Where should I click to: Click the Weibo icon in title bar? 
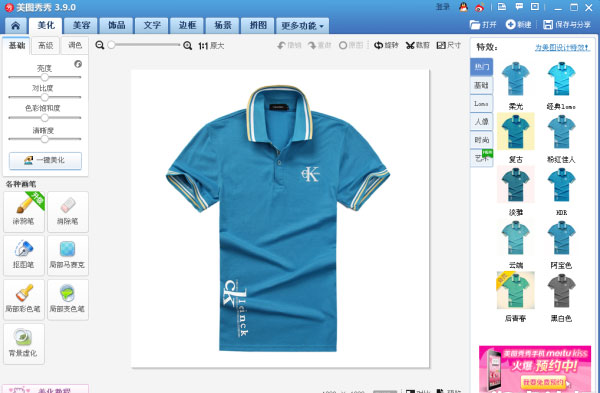coord(479,7)
